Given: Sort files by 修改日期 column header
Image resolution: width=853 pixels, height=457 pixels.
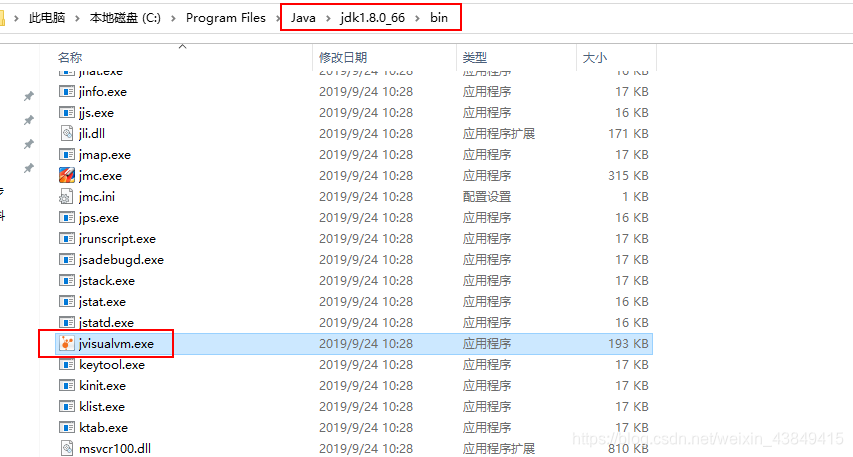Looking at the screenshot, I should [343, 57].
